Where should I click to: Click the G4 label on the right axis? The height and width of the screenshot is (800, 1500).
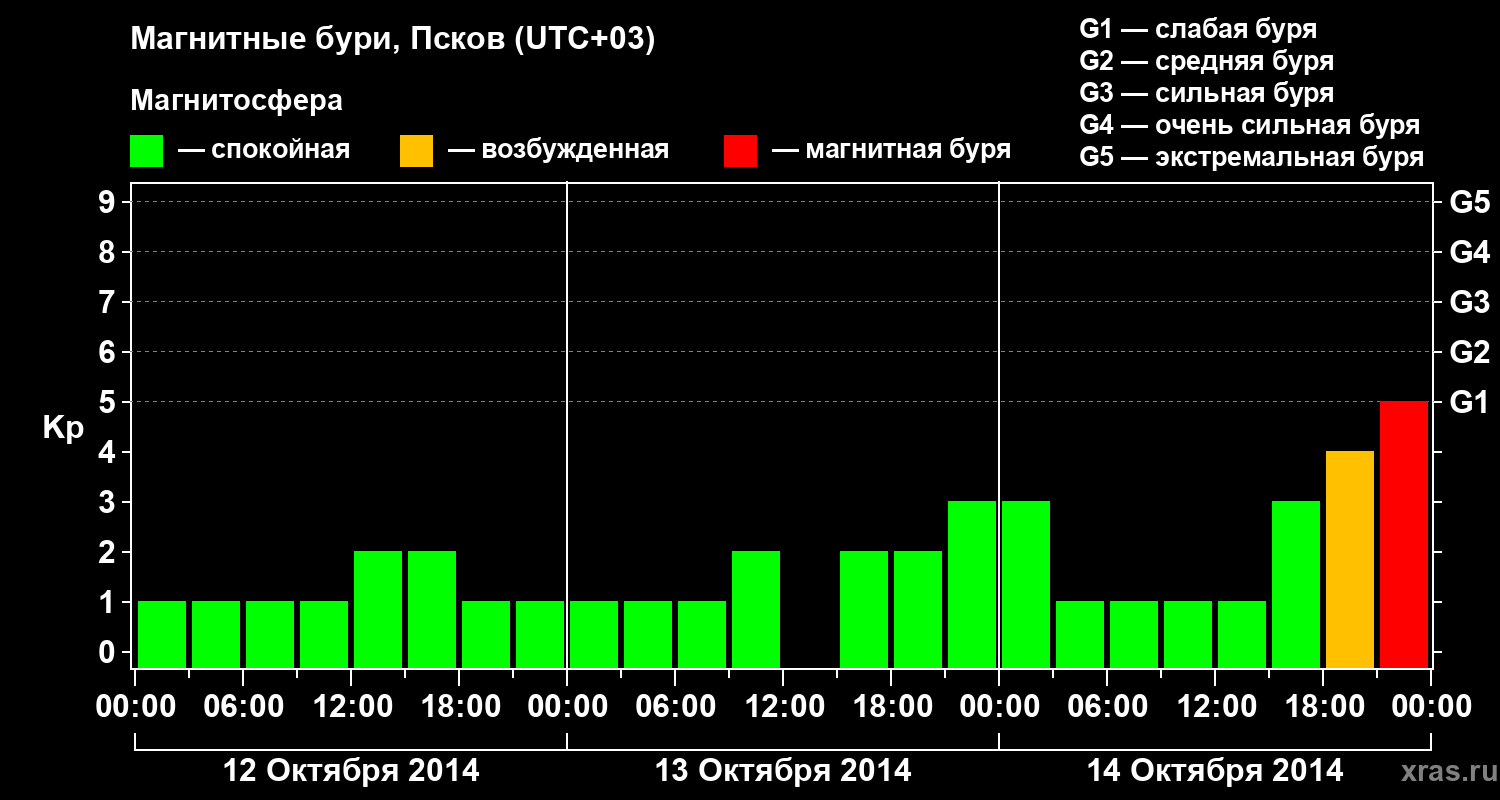[x=1469, y=253]
